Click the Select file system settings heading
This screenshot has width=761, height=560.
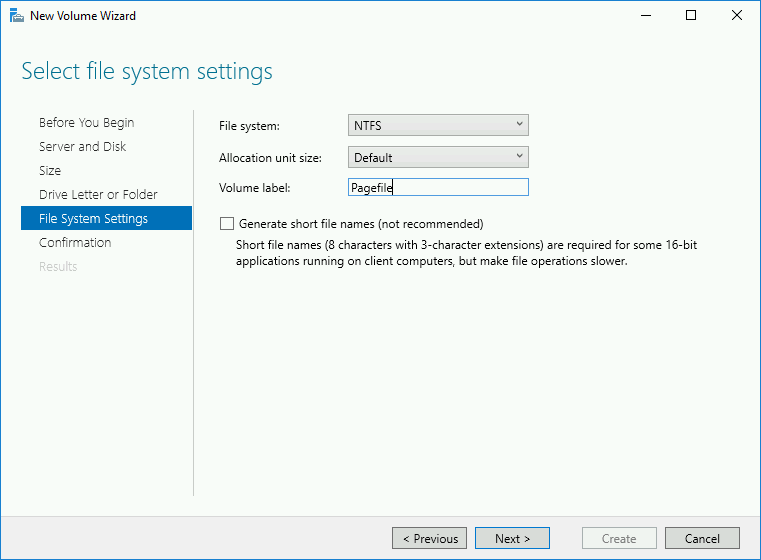[x=147, y=72]
